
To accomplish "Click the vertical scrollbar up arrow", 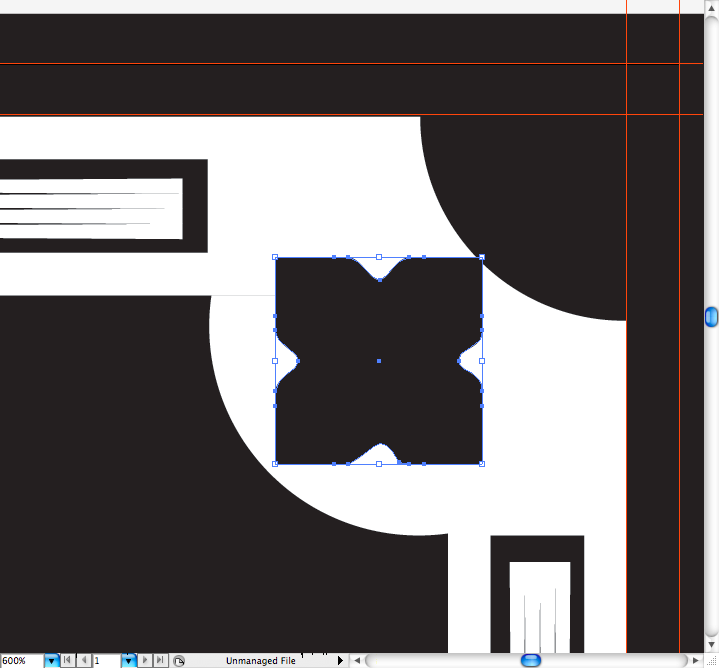I will pyautogui.click(x=711, y=8).
